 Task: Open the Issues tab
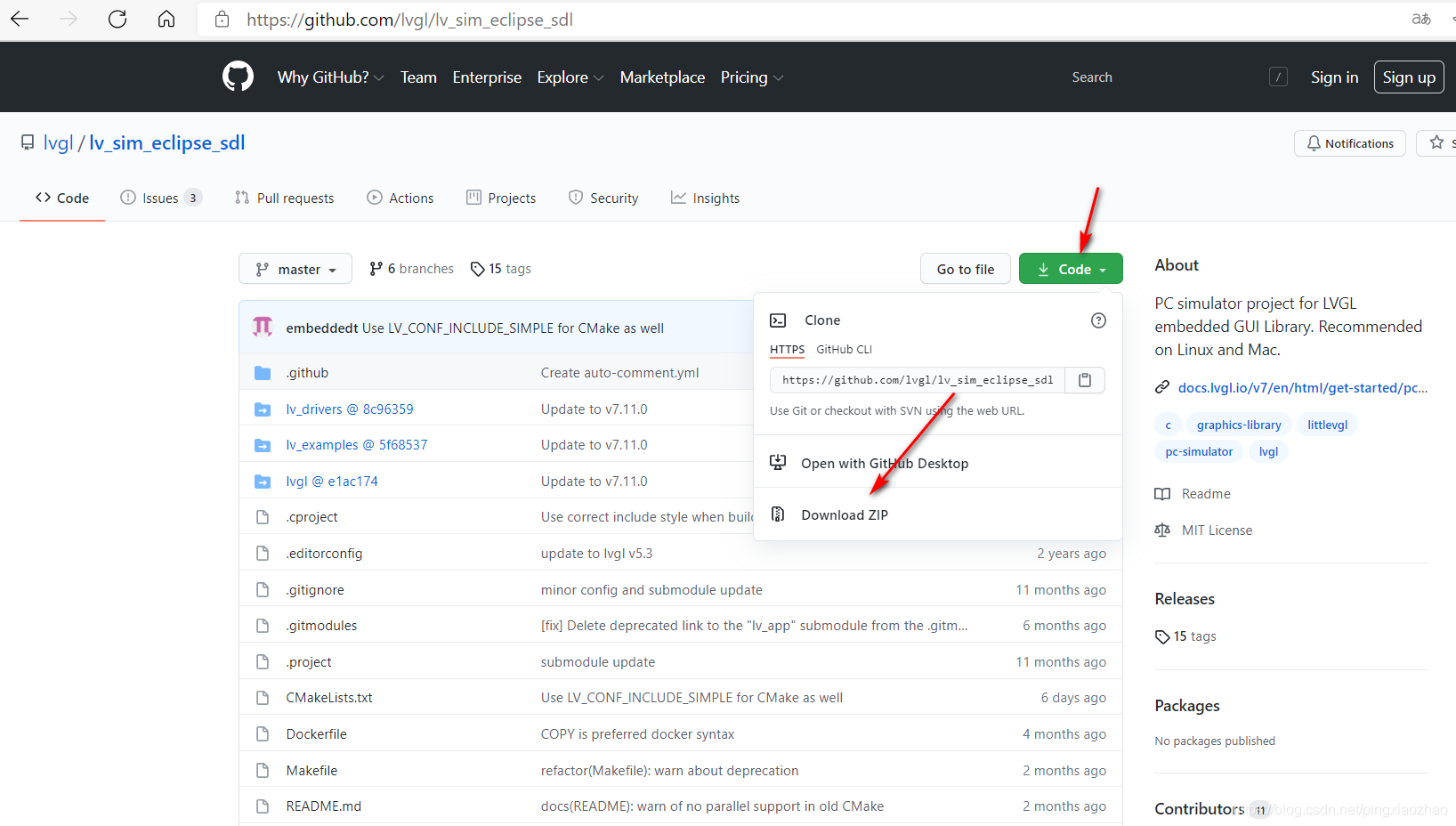point(162,198)
